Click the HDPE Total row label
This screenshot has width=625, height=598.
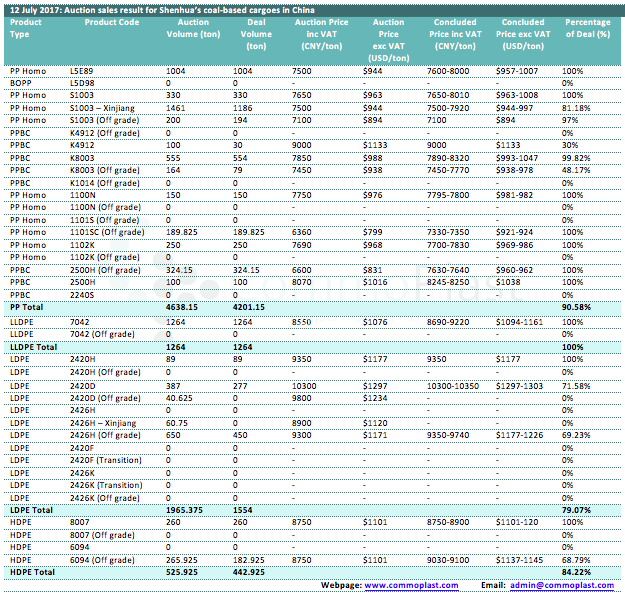33,572
